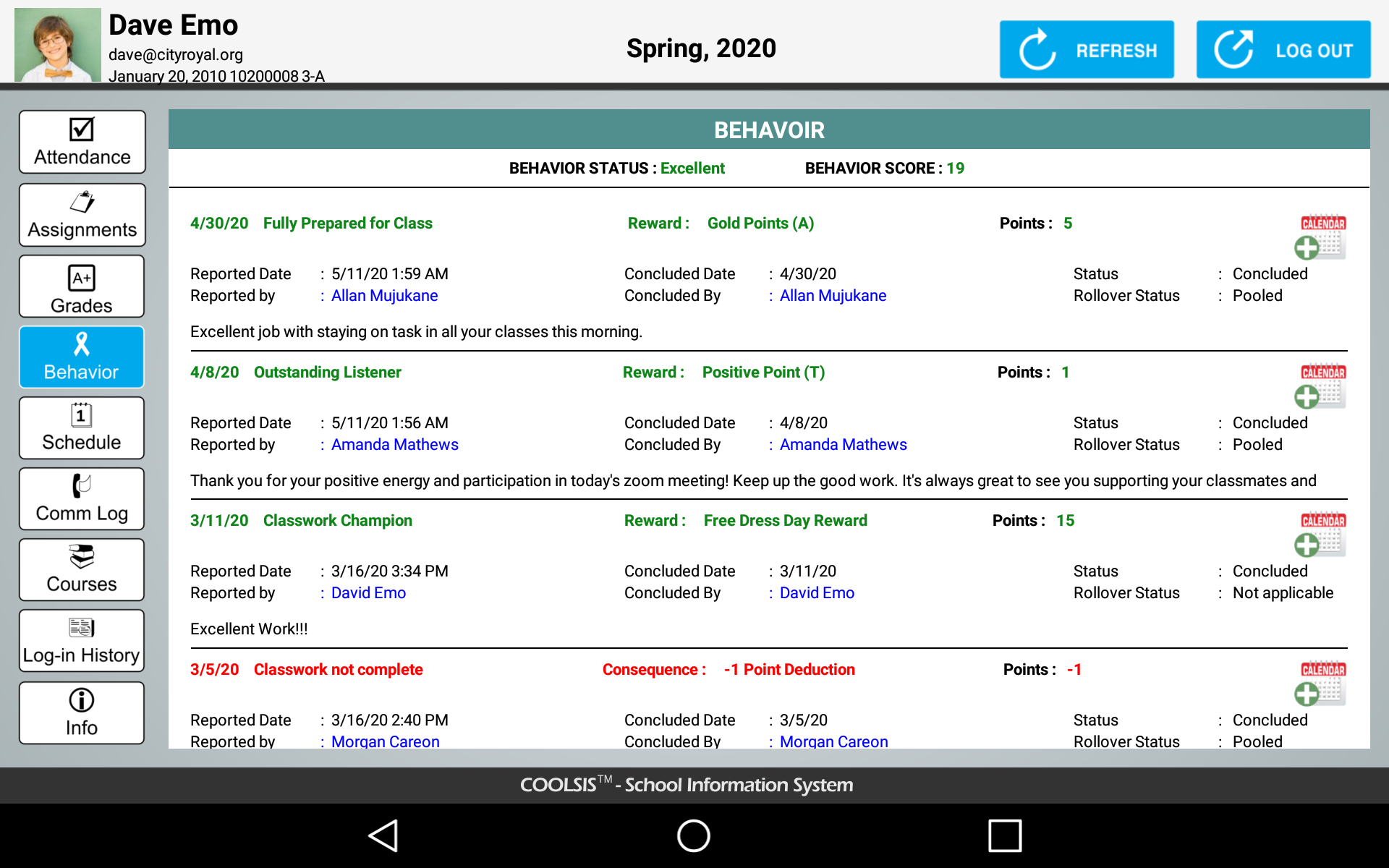1389x868 pixels.
Task: Open the Courses books section
Action: [82, 569]
